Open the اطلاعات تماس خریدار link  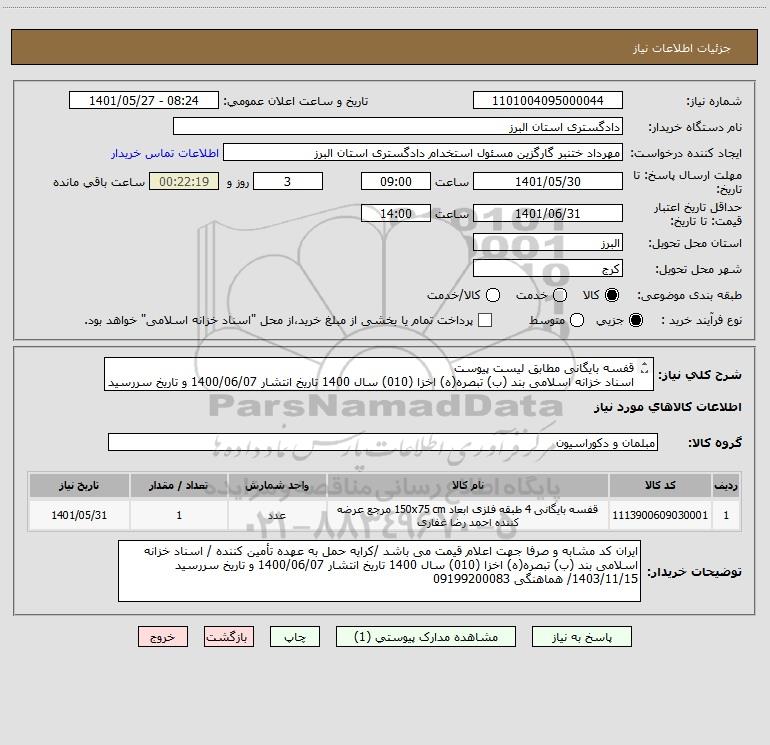pyautogui.click(x=165, y=153)
